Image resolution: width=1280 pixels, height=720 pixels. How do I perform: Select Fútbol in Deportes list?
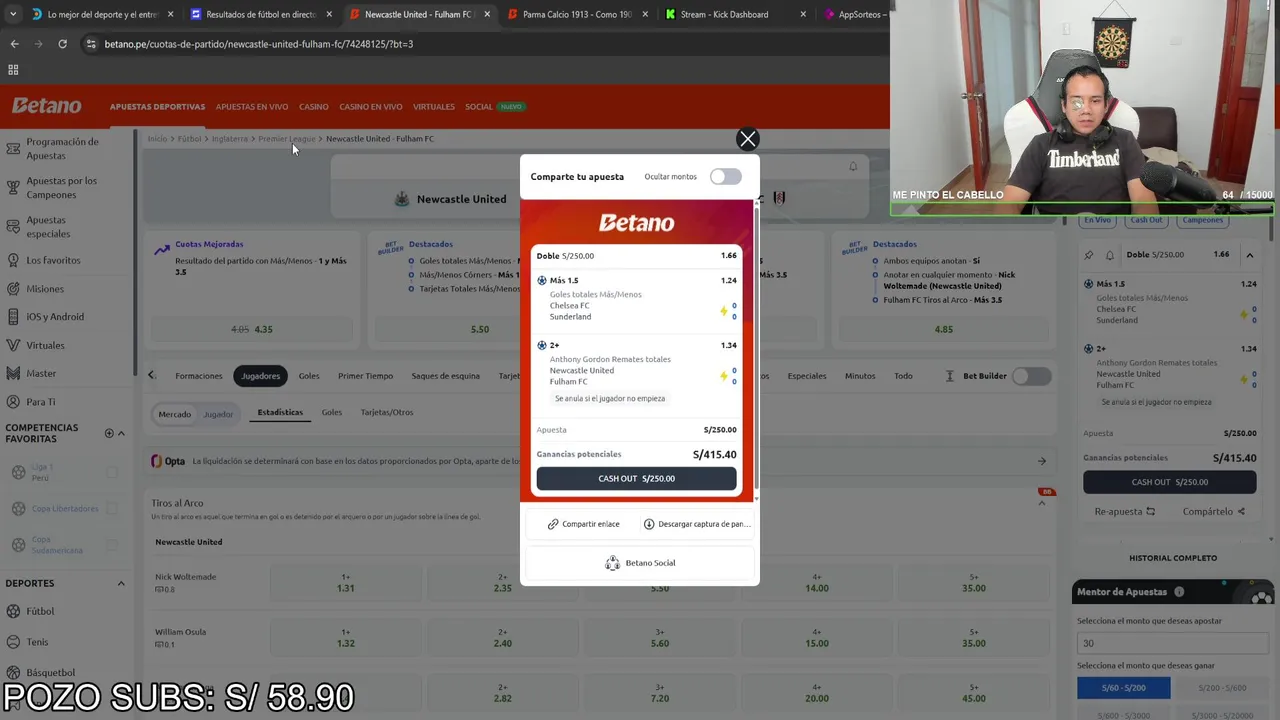tap(40, 611)
